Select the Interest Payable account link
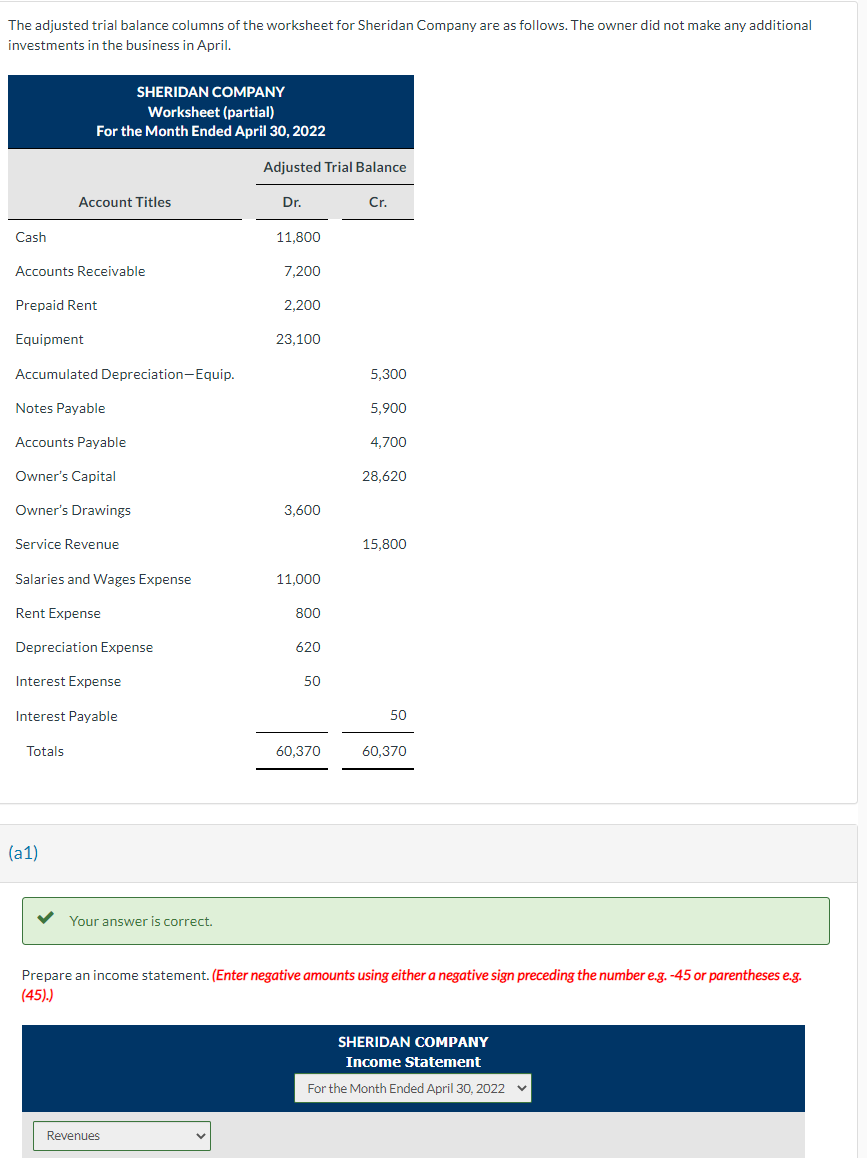This screenshot has height=1158, width=867. [x=66, y=715]
